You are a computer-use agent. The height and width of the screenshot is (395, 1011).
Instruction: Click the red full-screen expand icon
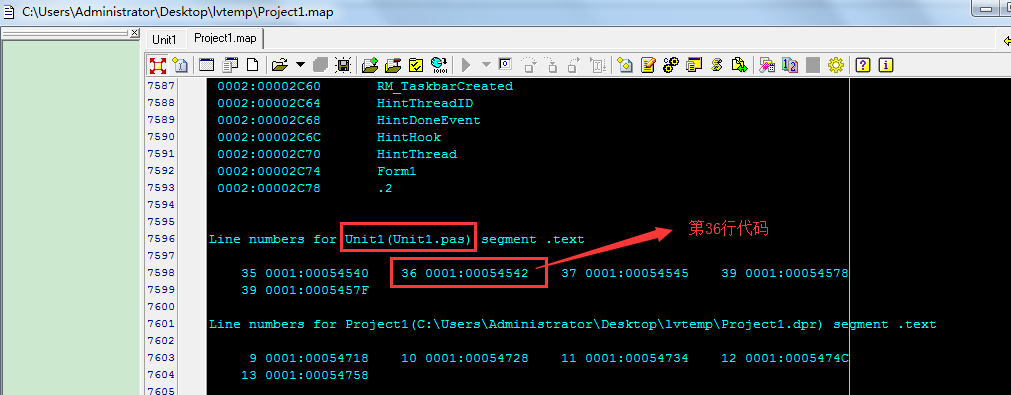click(157, 64)
